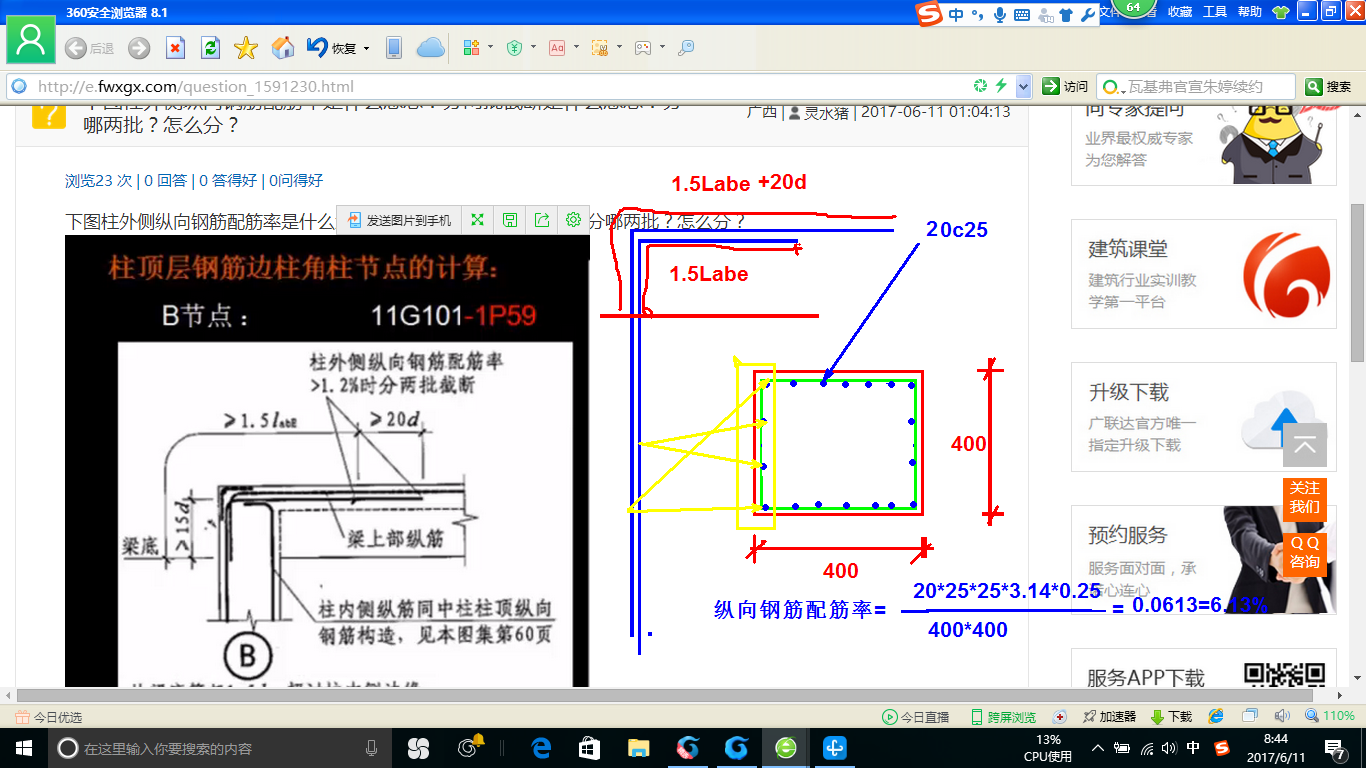1366x768 pixels.
Task: Click the 0 答得好 link
Action: 228,181
